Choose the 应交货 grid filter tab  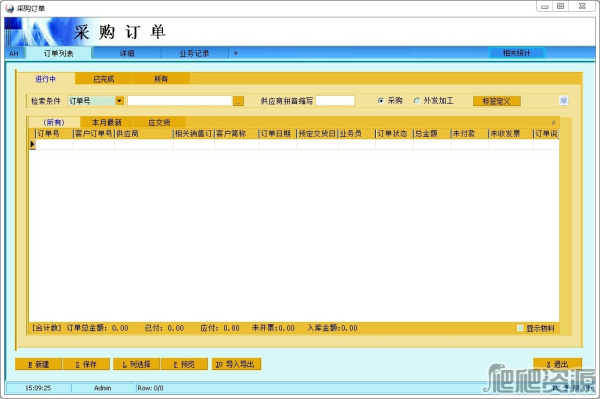coord(159,122)
